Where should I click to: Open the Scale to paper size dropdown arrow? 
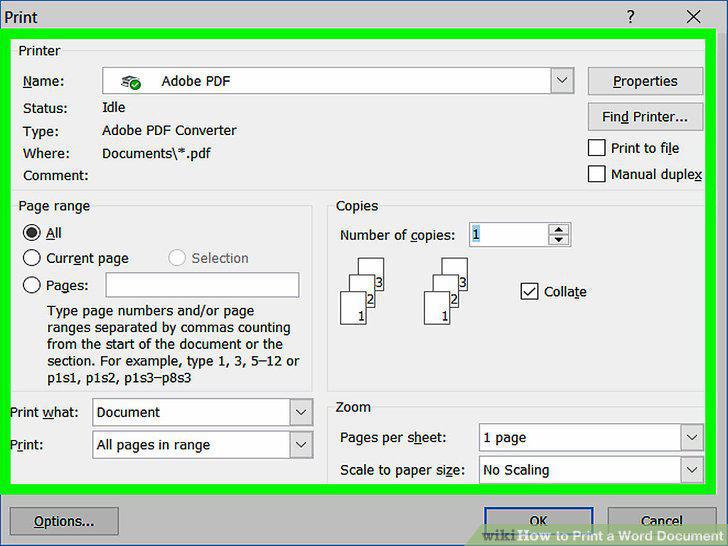692,469
